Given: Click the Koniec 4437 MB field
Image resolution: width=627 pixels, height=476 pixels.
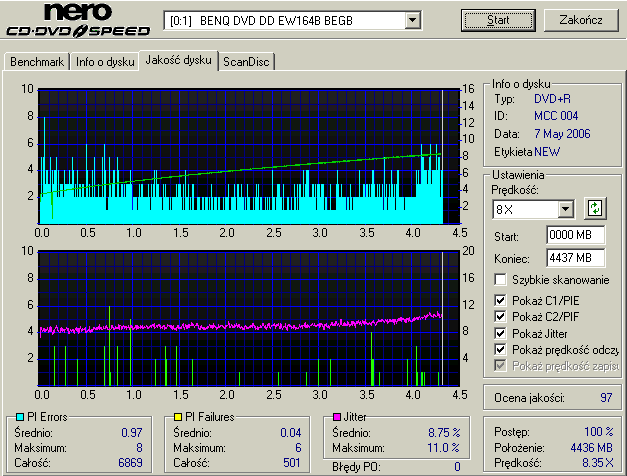Looking at the screenshot, I should click(x=575, y=258).
